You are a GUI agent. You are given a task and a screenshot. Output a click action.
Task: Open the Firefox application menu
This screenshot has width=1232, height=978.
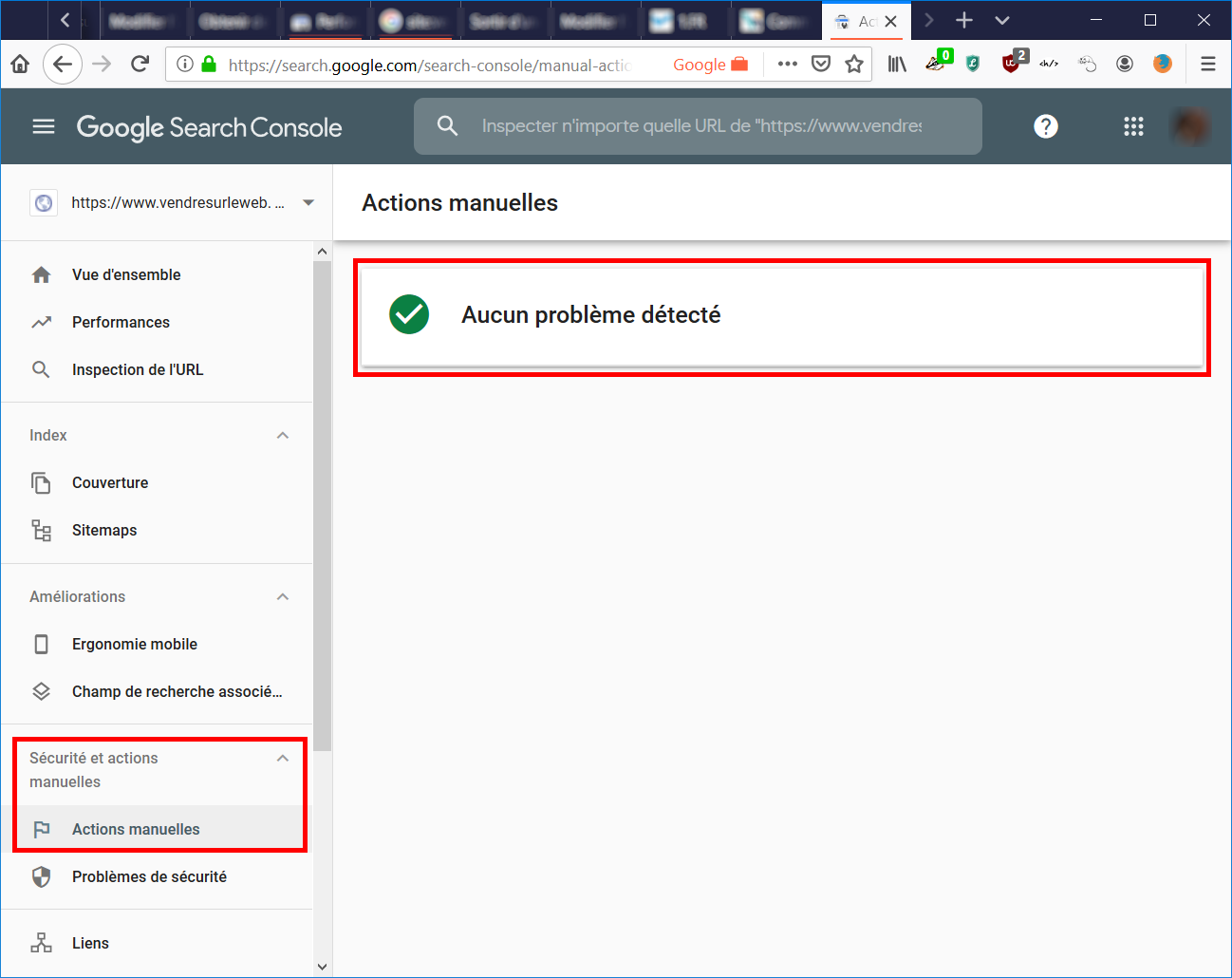click(x=1208, y=64)
